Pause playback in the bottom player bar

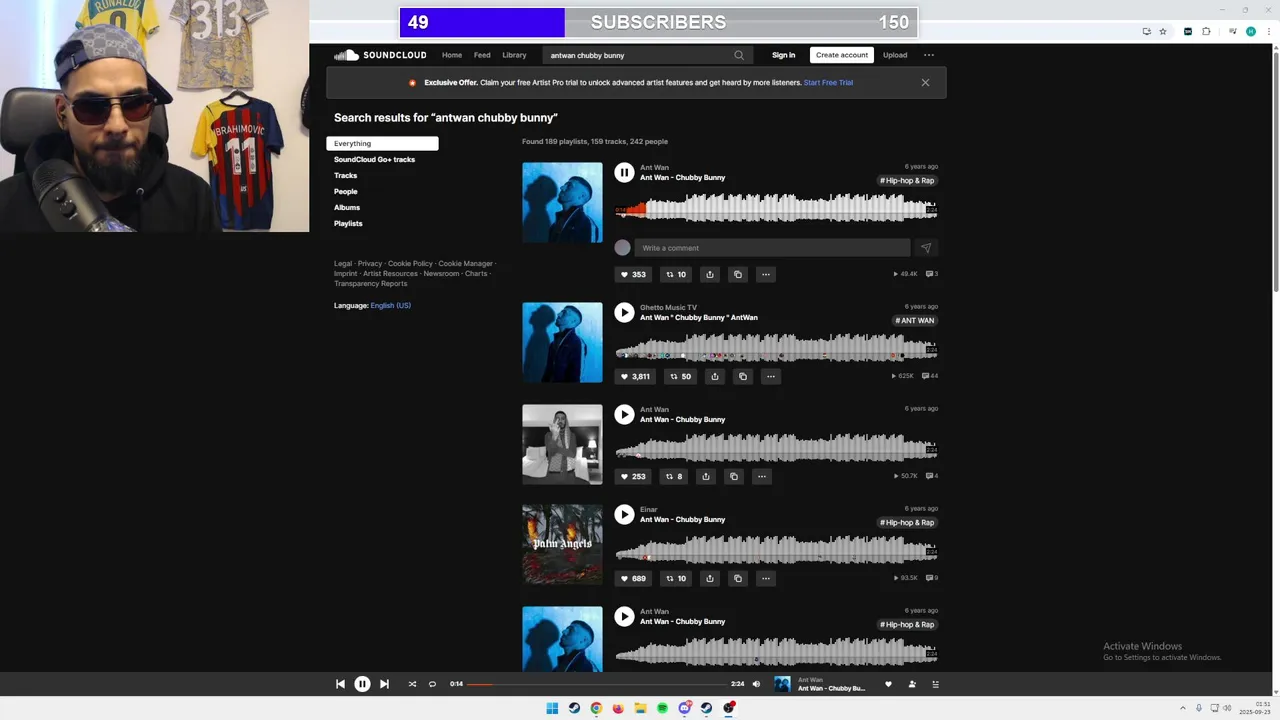coord(362,684)
